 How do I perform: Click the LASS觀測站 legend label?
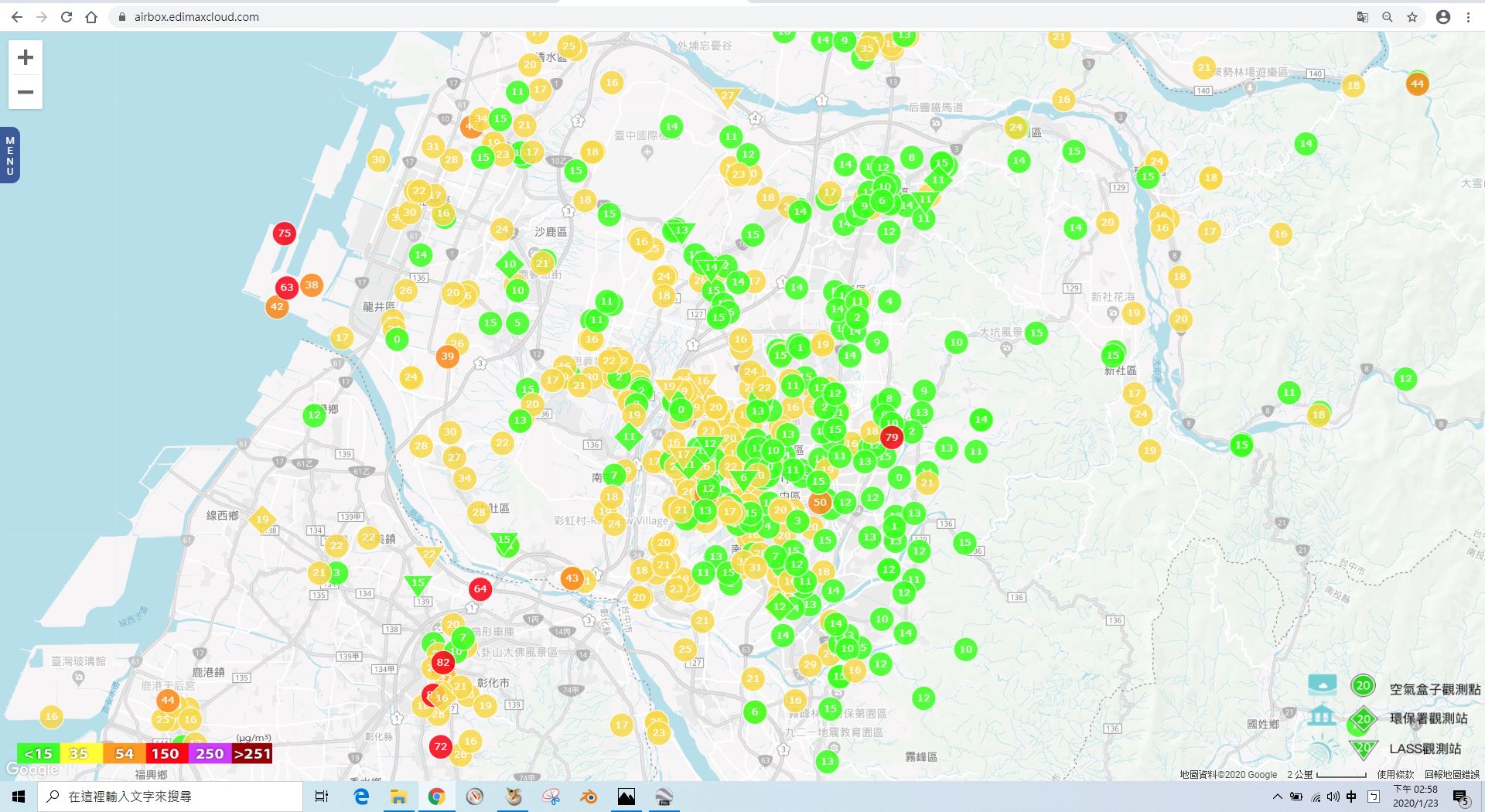click(x=1425, y=749)
